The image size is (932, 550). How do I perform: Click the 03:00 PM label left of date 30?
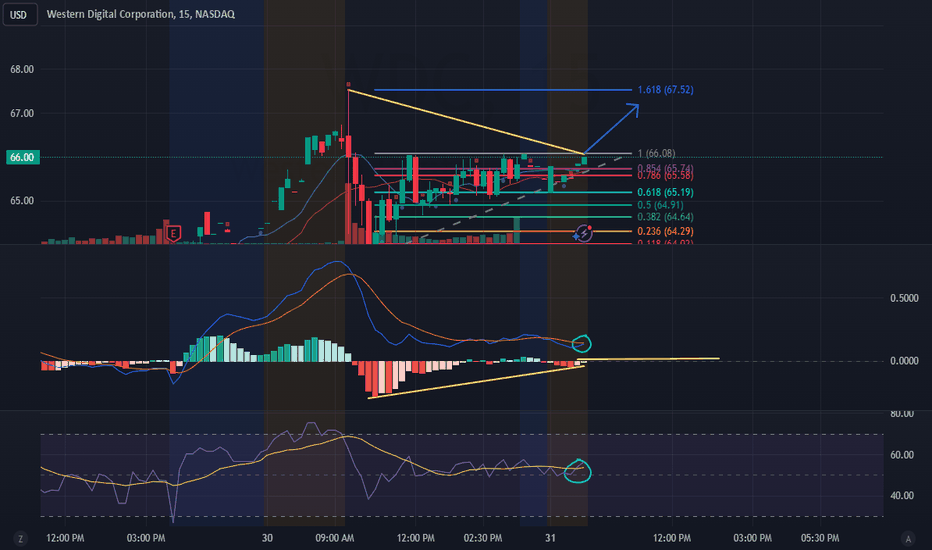pyautogui.click(x=146, y=538)
